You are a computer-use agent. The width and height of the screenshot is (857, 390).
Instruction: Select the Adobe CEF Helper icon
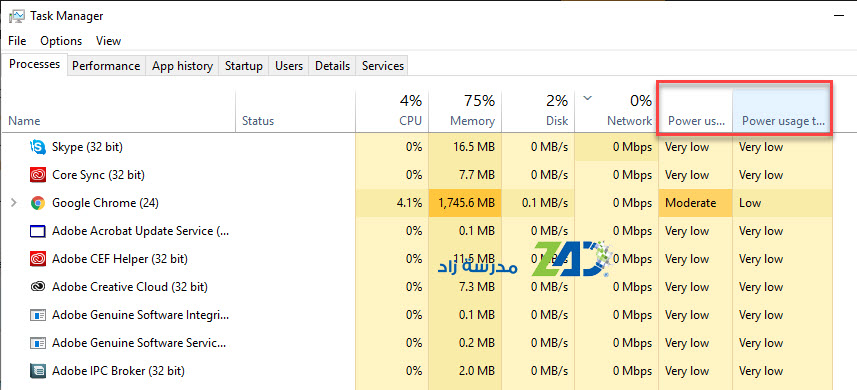[38, 259]
